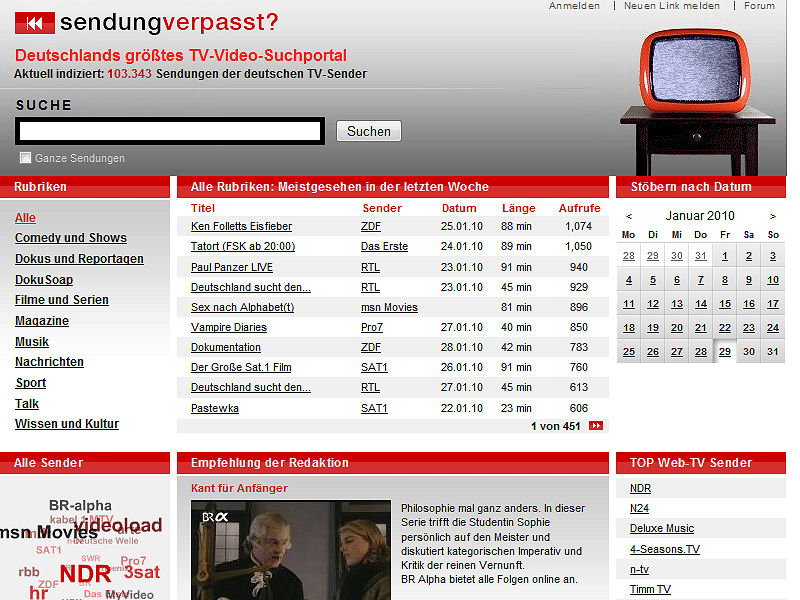Select Dokus und Reportagen category

tap(79, 259)
